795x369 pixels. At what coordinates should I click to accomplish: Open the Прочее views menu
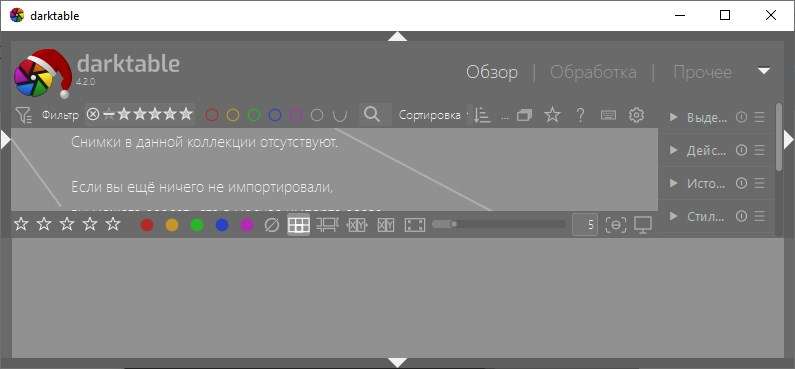pos(702,72)
